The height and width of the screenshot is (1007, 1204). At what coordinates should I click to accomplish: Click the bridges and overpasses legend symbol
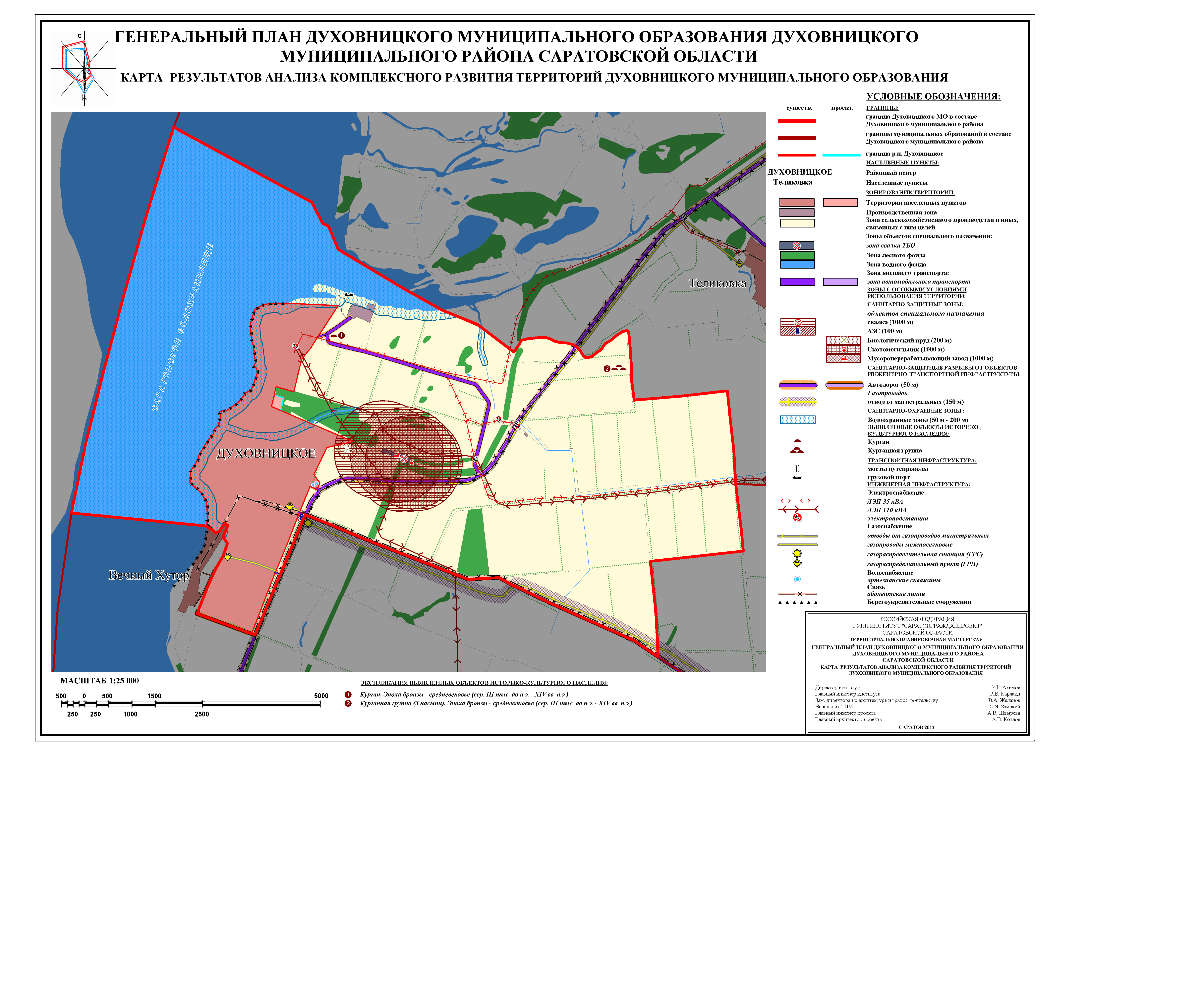(x=797, y=469)
